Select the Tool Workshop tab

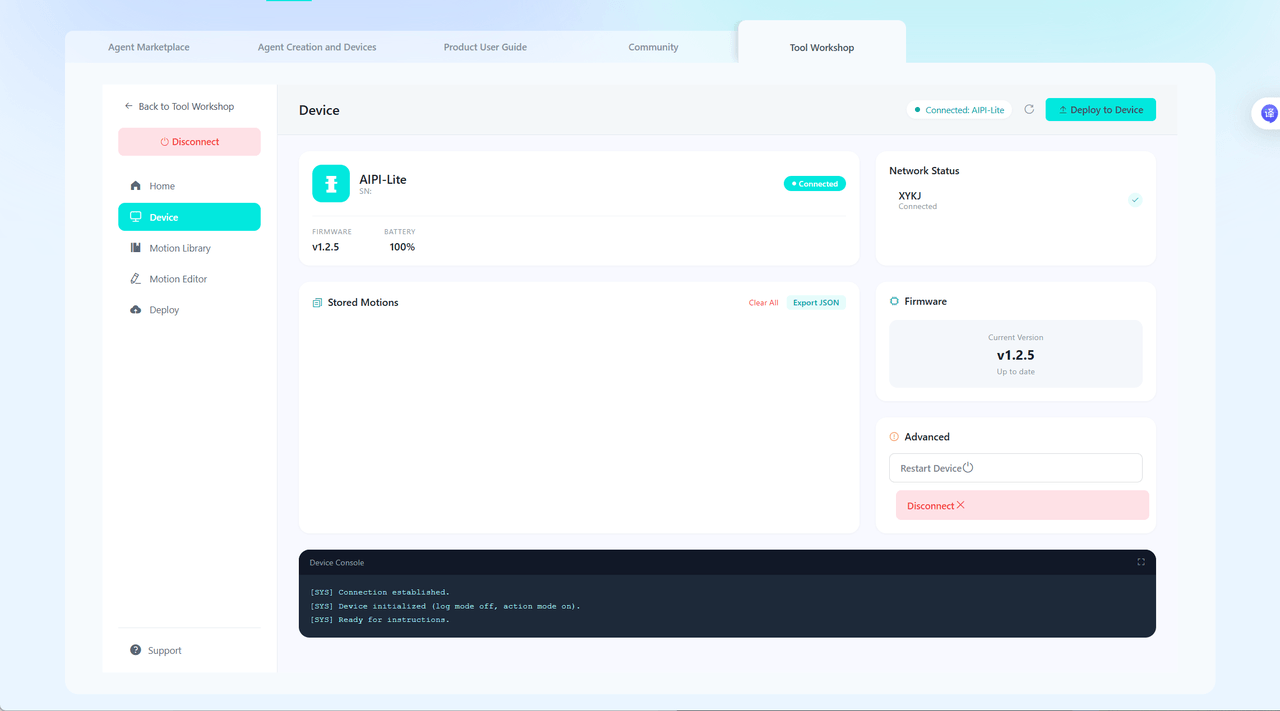click(x=822, y=47)
